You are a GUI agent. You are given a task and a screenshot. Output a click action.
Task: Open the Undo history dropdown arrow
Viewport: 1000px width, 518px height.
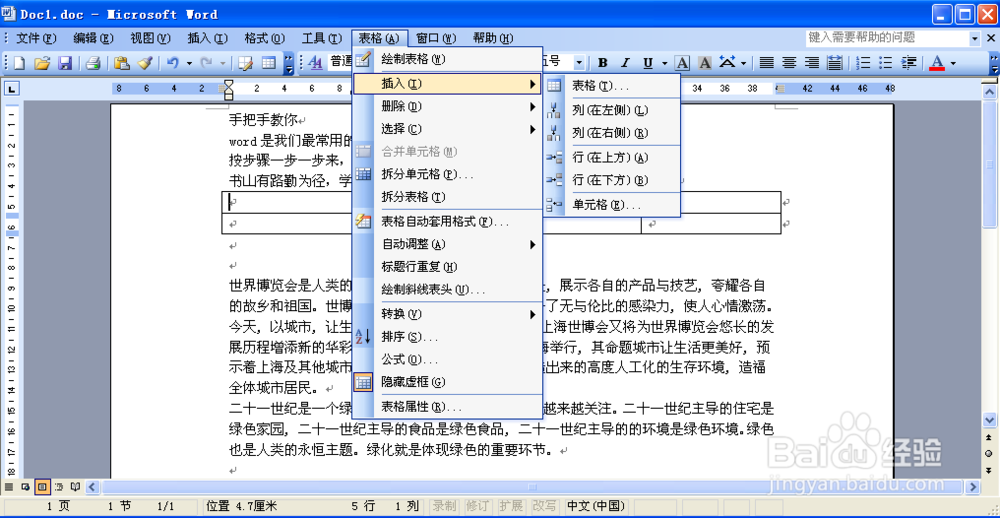189,63
